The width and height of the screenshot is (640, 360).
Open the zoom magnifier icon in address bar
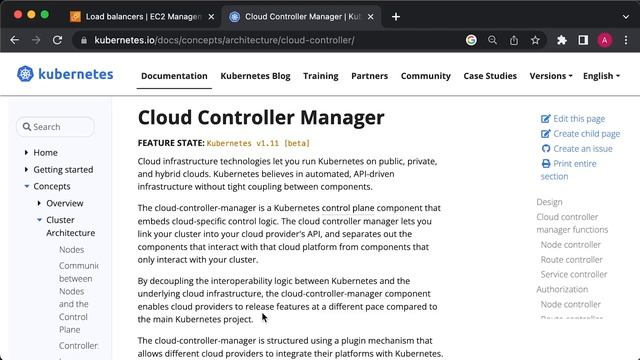pyautogui.click(x=493, y=40)
